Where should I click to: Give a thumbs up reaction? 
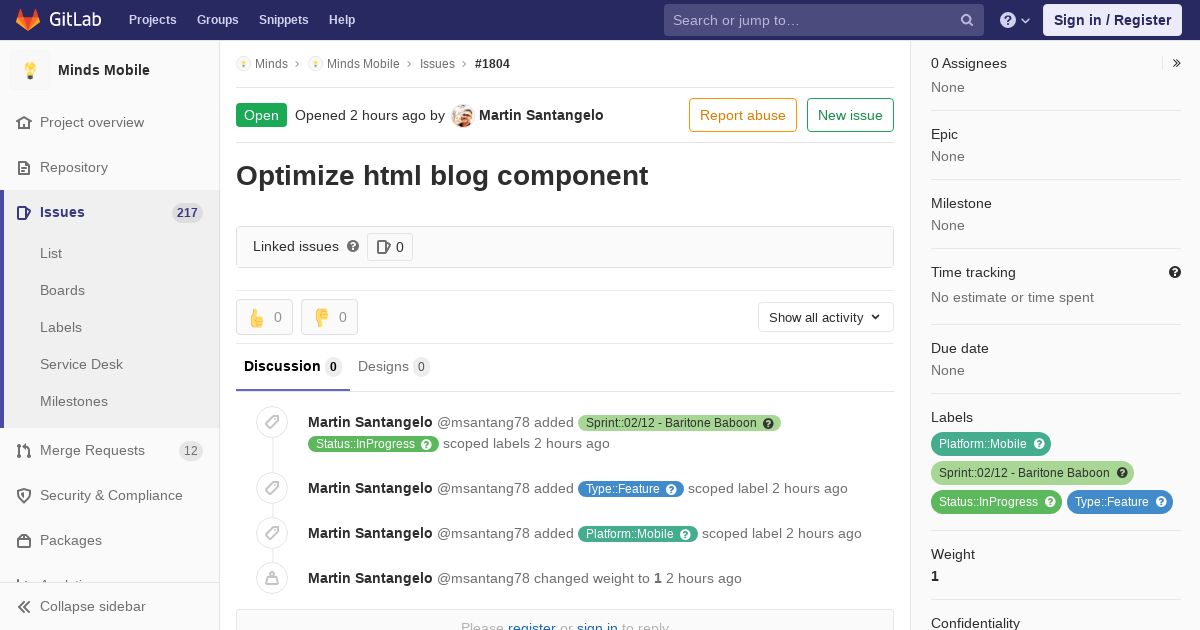tap(264, 317)
